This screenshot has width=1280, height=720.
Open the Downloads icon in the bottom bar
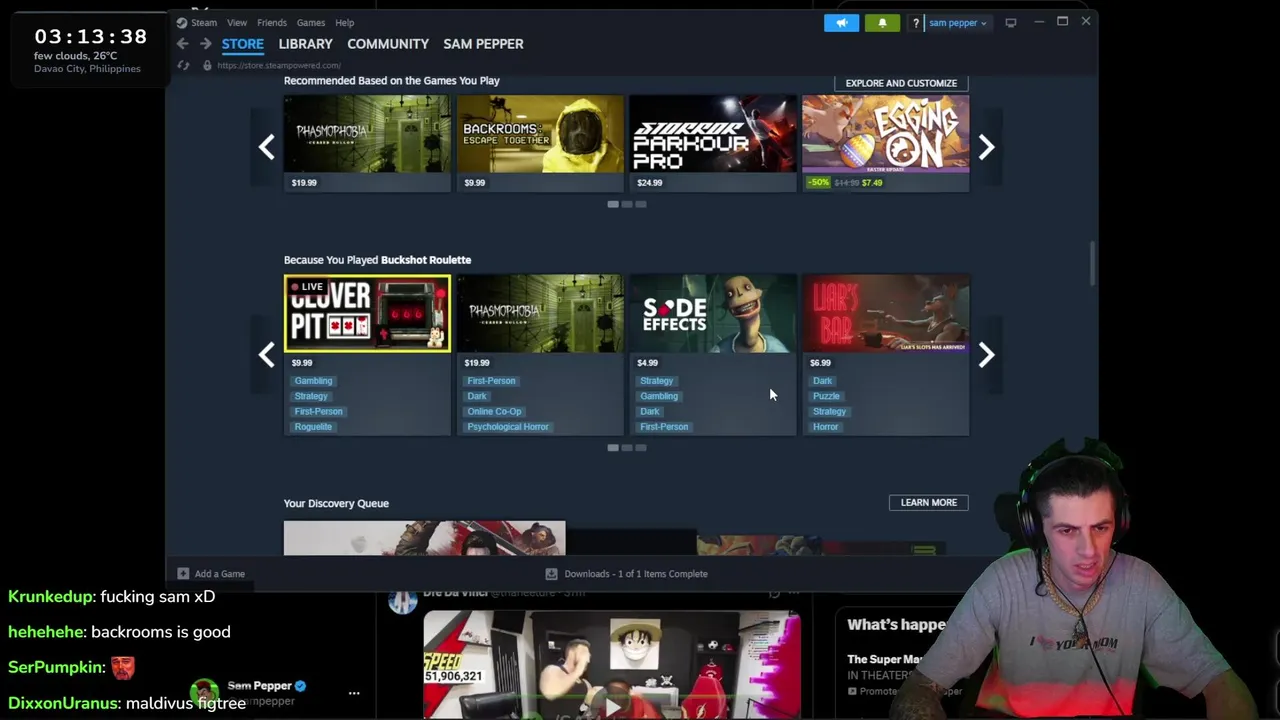coord(551,574)
